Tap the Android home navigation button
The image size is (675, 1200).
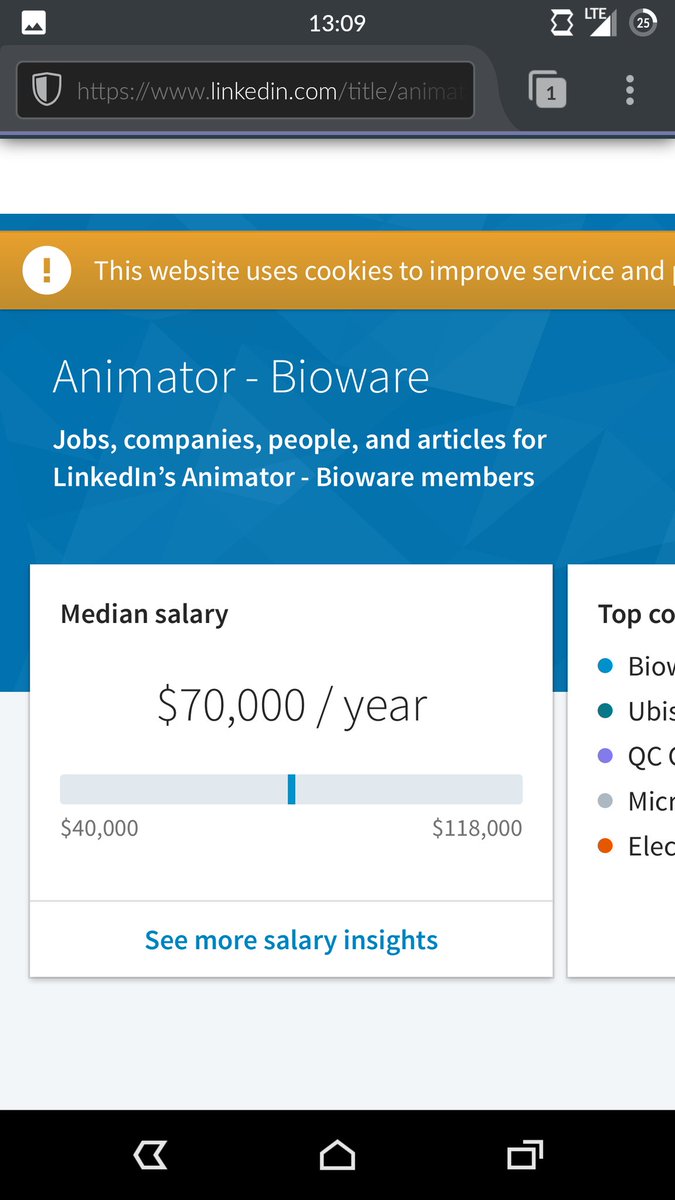pos(337,1156)
